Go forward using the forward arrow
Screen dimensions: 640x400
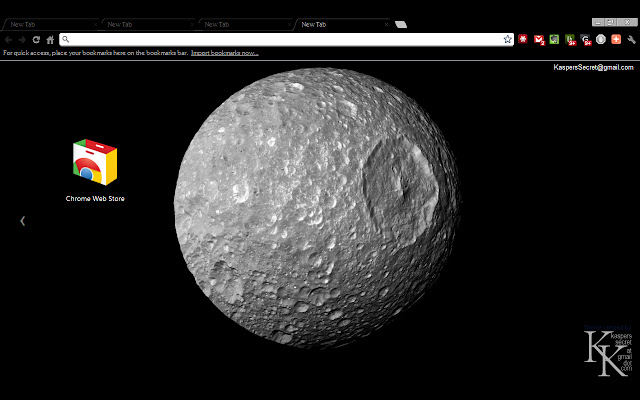click(22, 40)
